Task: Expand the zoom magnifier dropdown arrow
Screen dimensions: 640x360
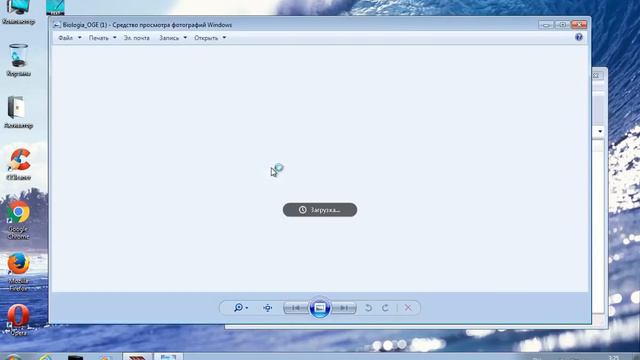Action: [x=247, y=308]
